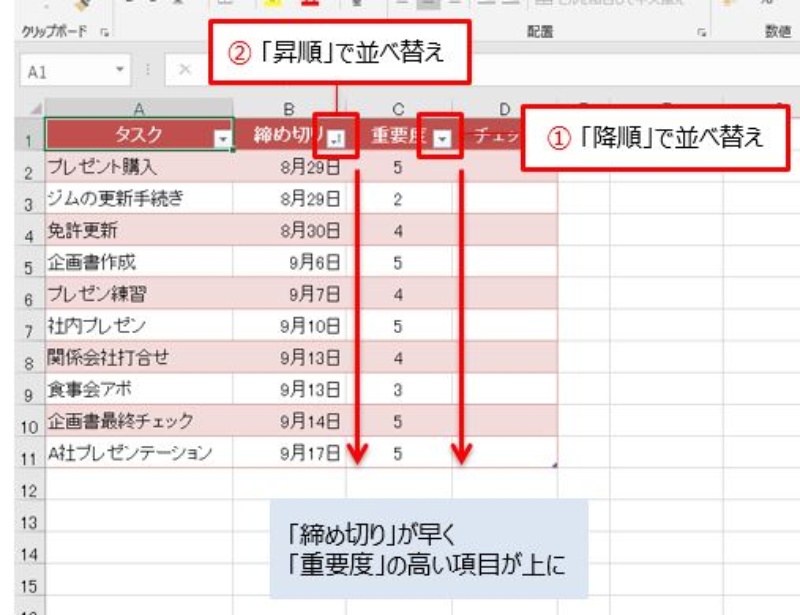
Task: Select the column A header
Action: click(138, 108)
